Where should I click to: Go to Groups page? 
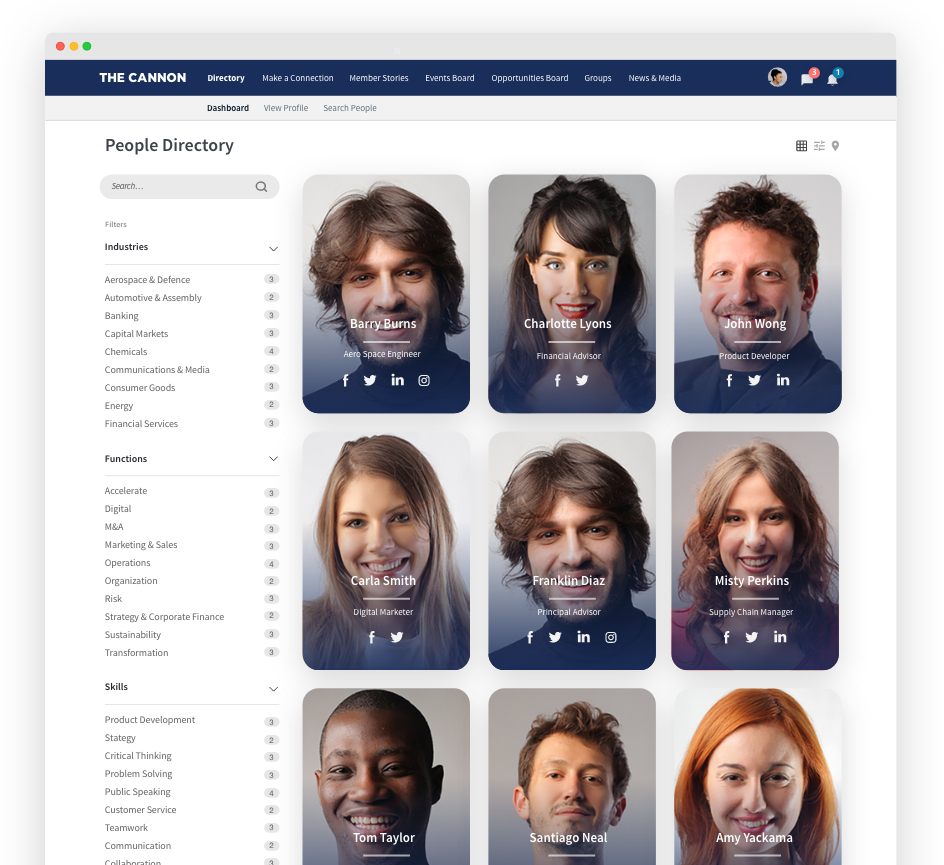(598, 78)
